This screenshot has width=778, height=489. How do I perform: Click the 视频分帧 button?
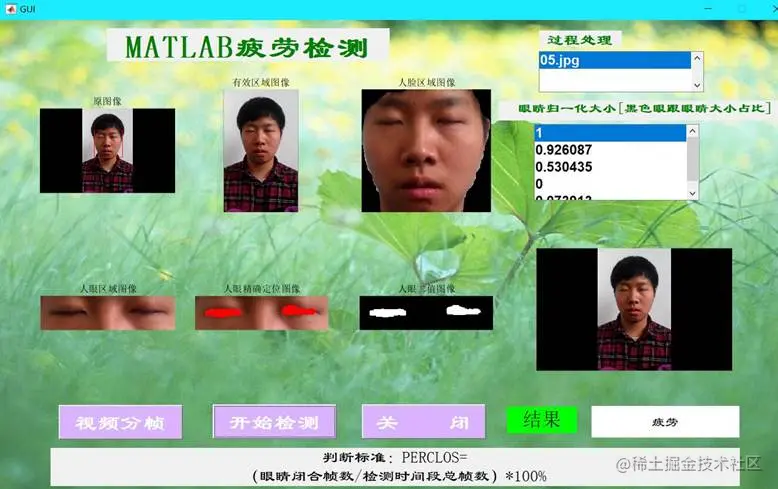pos(121,422)
